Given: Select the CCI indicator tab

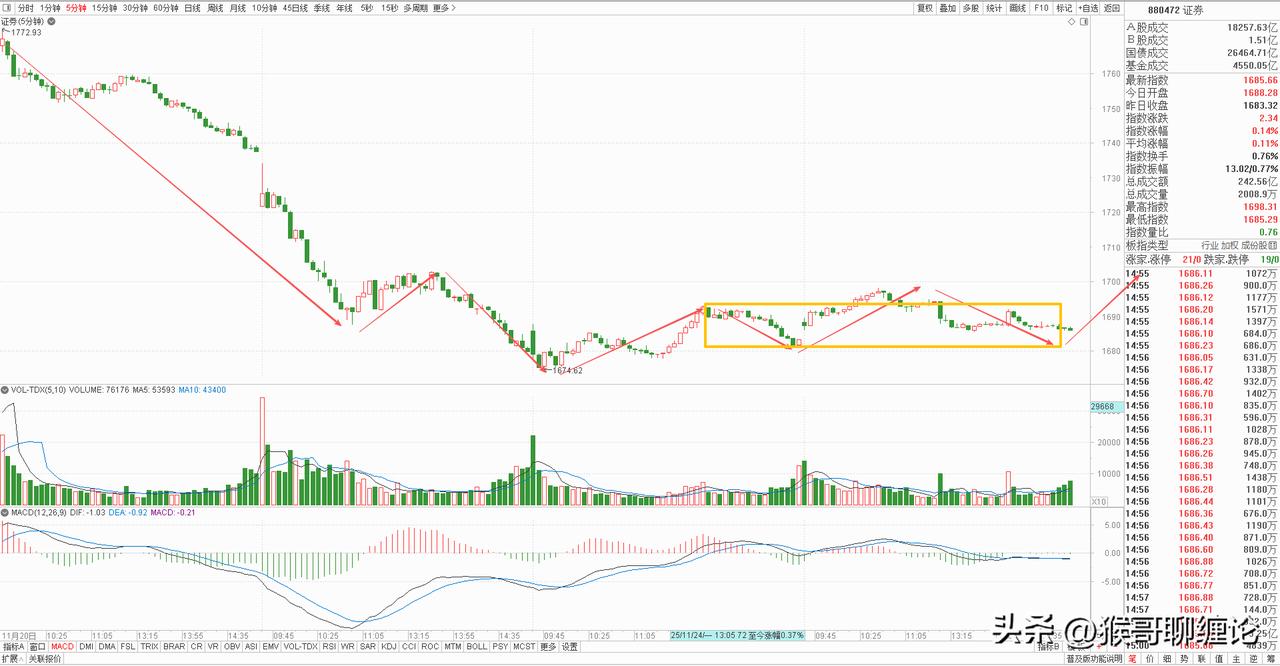Looking at the screenshot, I should [409, 646].
